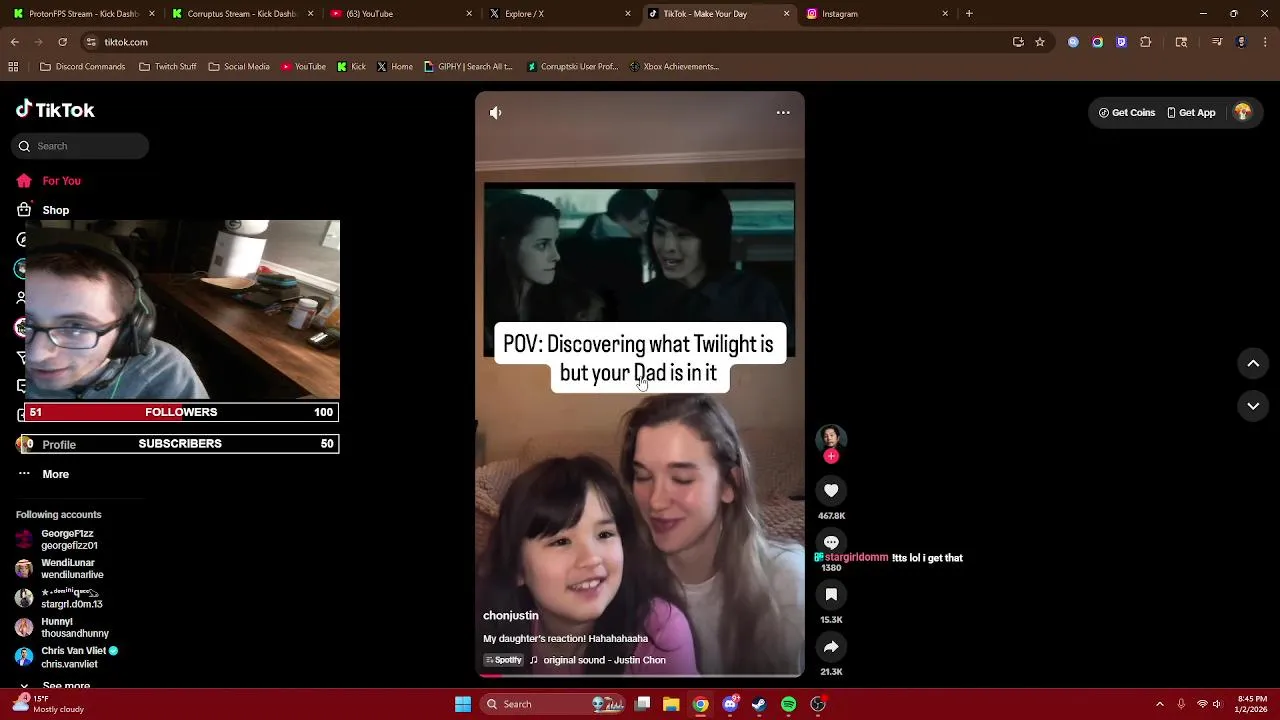
Task: Open File Explorer from taskbar
Action: (671, 704)
